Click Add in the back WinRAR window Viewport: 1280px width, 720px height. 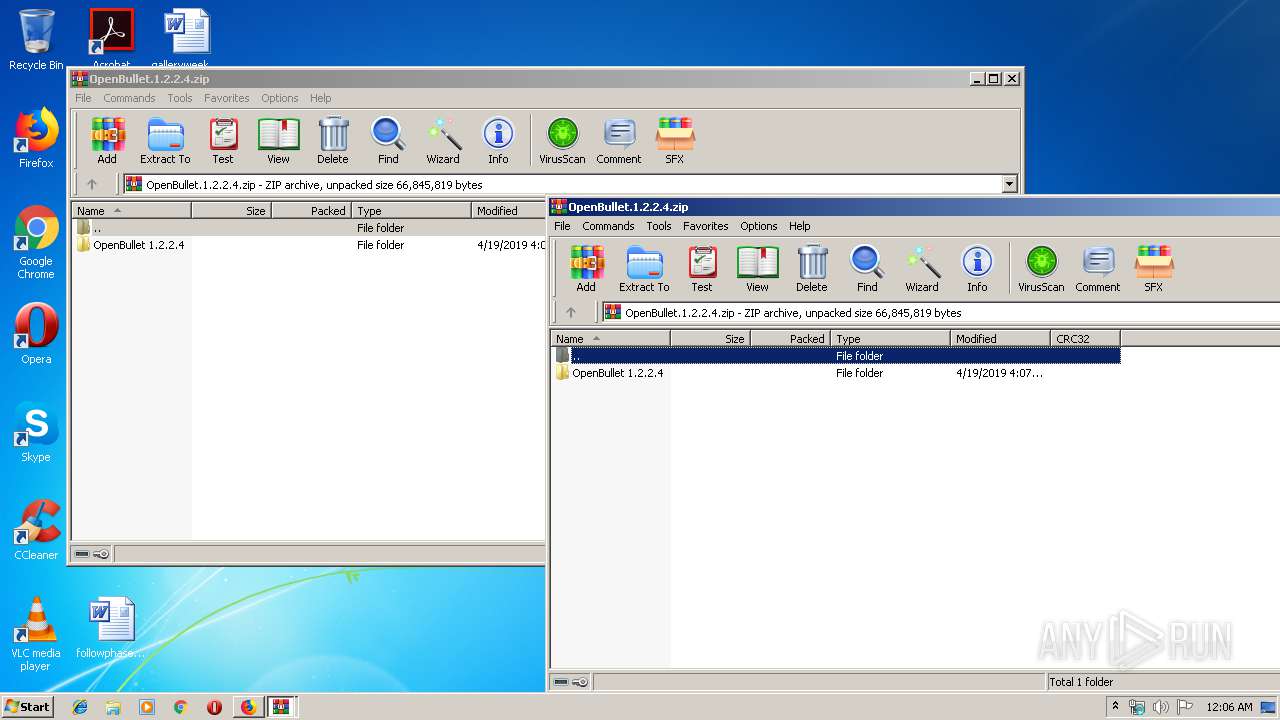click(107, 142)
